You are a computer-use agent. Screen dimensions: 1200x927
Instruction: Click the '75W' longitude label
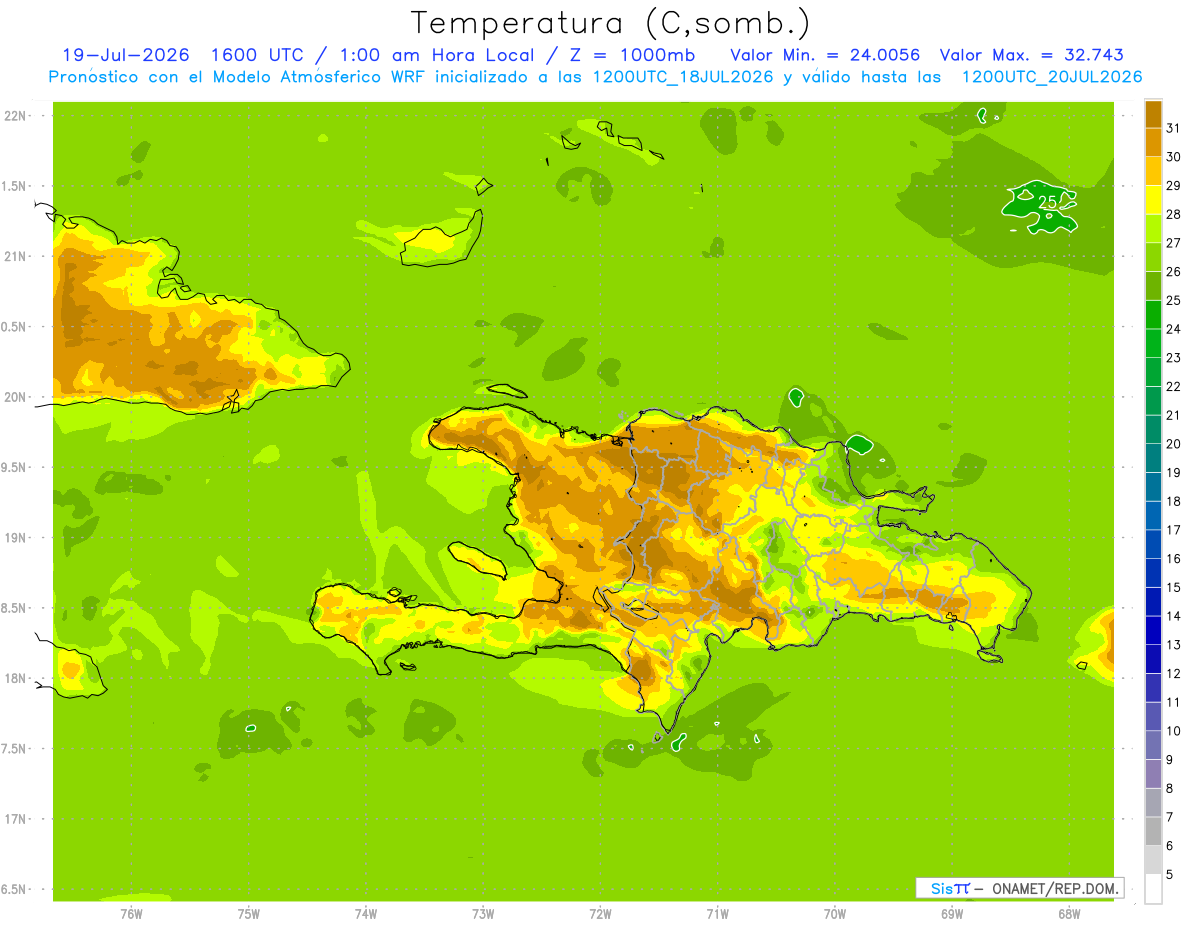[249, 914]
